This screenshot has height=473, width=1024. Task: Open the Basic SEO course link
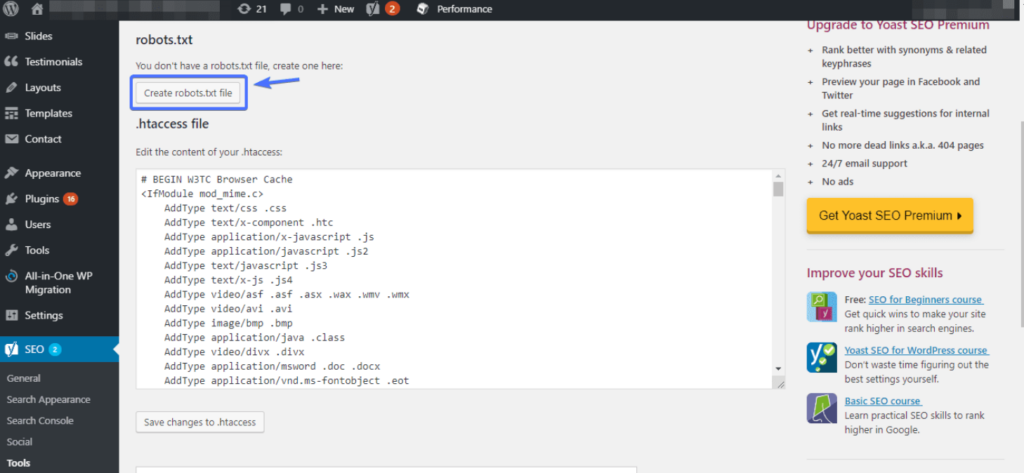[x=882, y=401]
